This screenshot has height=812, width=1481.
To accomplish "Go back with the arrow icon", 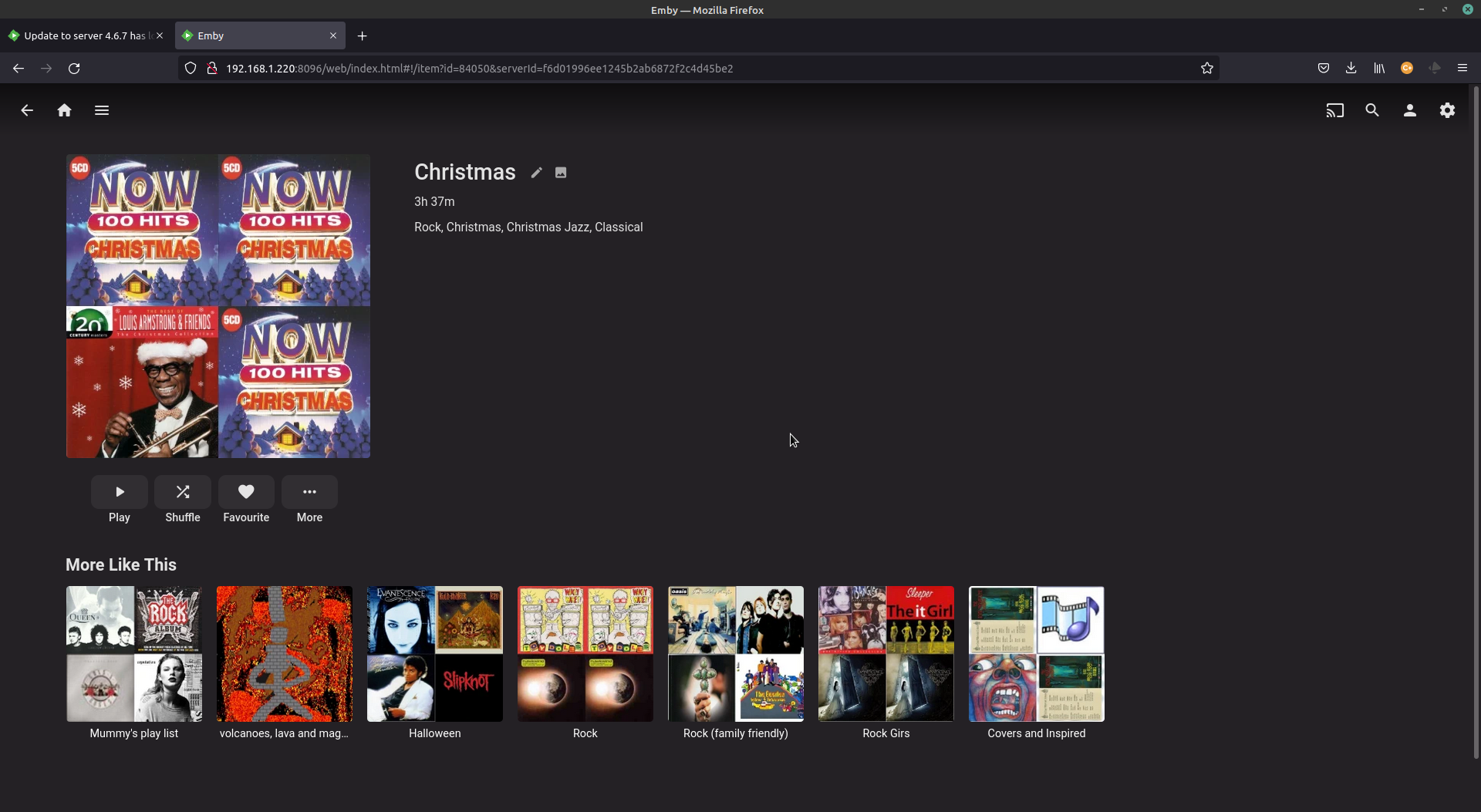I will coord(26,110).
